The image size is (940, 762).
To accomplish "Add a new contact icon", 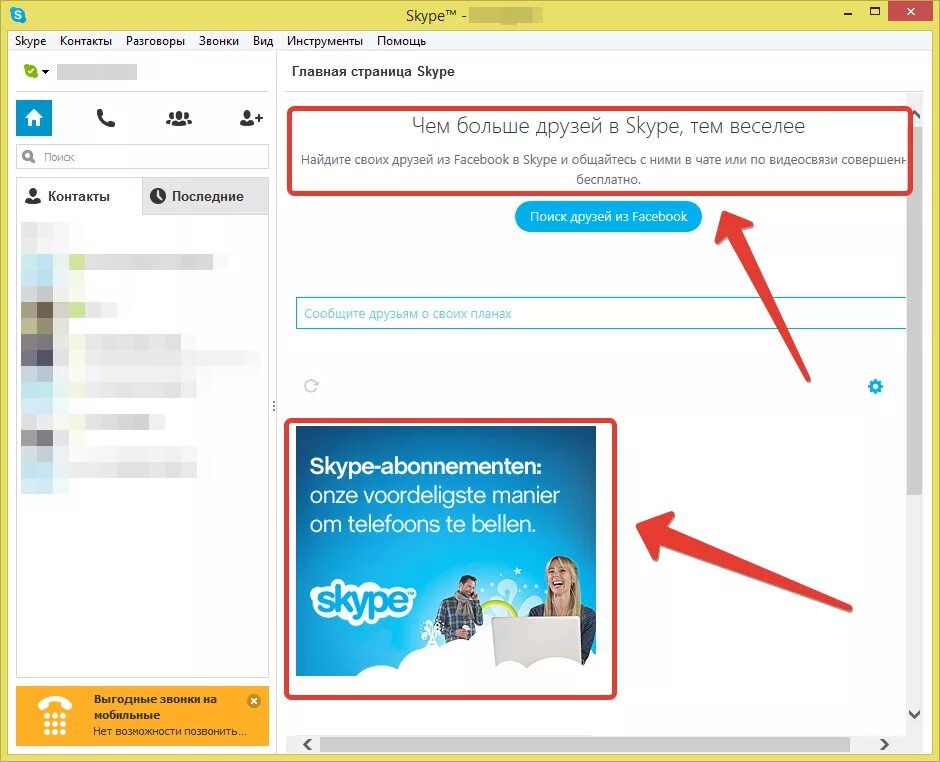I will [251, 118].
